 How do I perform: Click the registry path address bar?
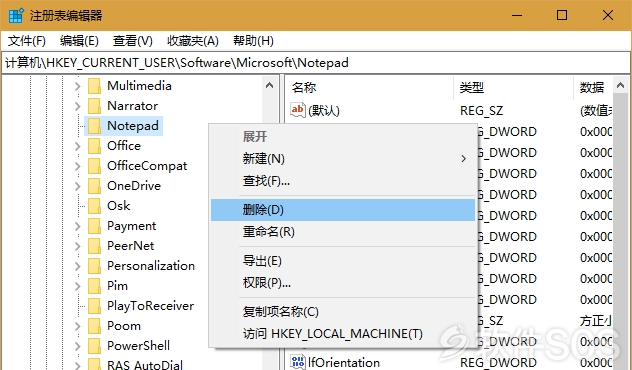pos(316,63)
